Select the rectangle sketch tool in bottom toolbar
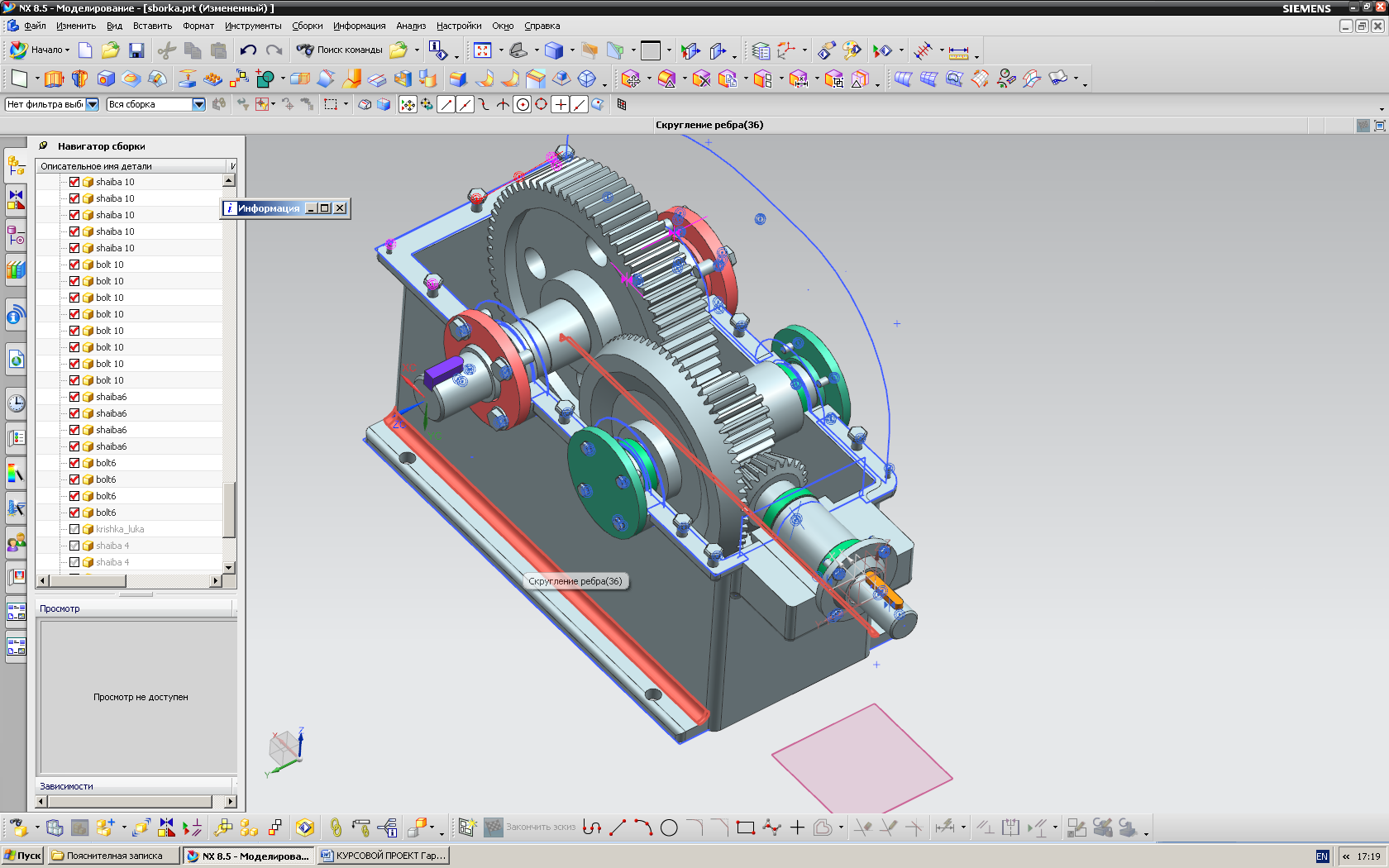The width and height of the screenshot is (1389, 868). [x=745, y=827]
